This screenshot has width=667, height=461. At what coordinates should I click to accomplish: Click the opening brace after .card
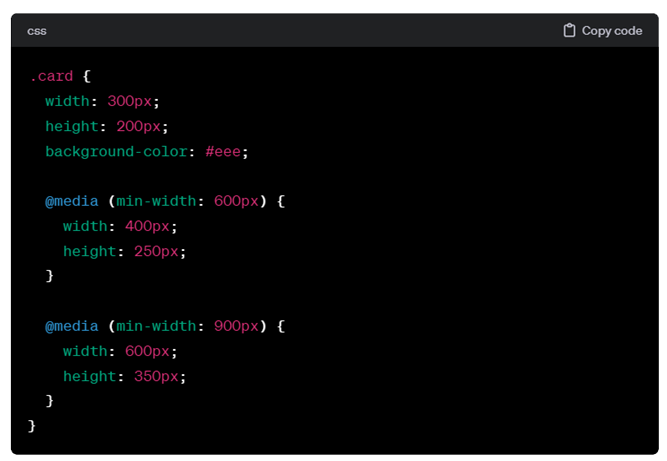pos(87,76)
